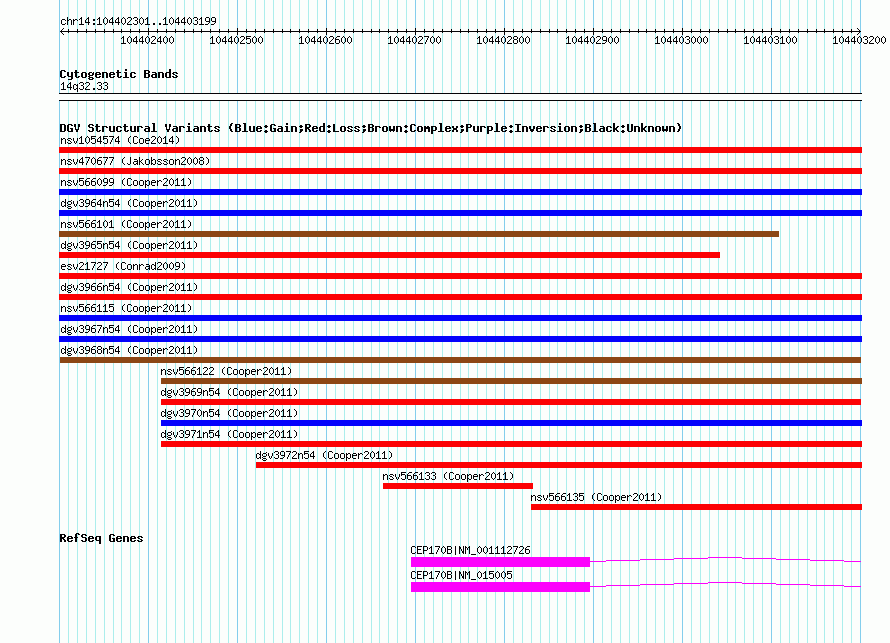Select nsv566135 (Cooper2011) label
890x643 pixels.
click(596, 497)
